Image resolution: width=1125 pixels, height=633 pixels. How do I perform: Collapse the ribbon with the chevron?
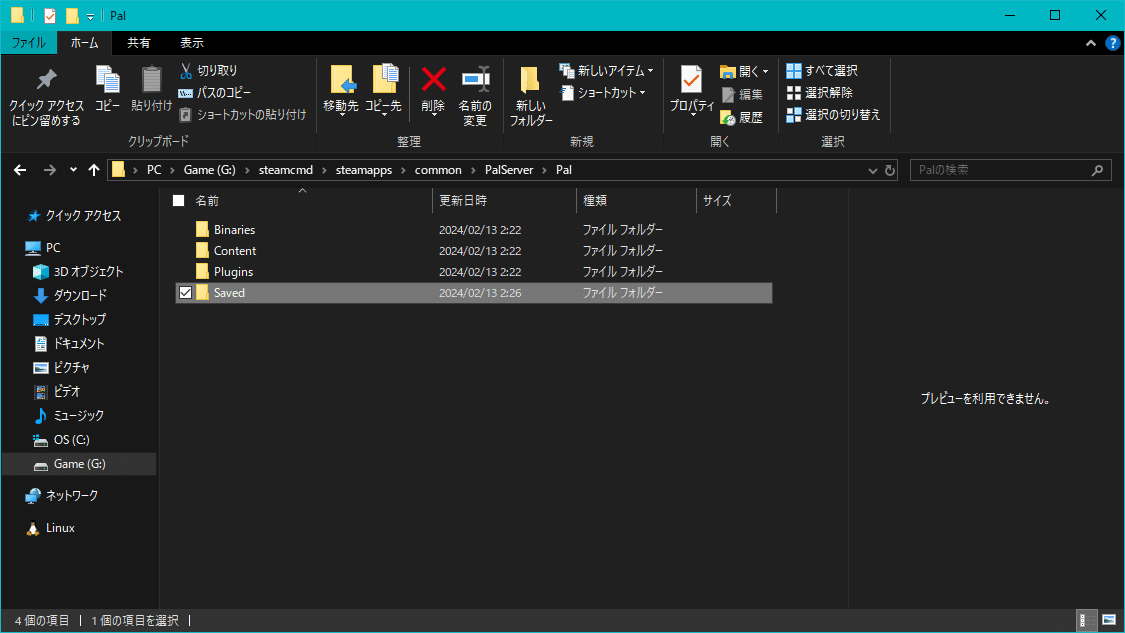click(x=1091, y=43)
